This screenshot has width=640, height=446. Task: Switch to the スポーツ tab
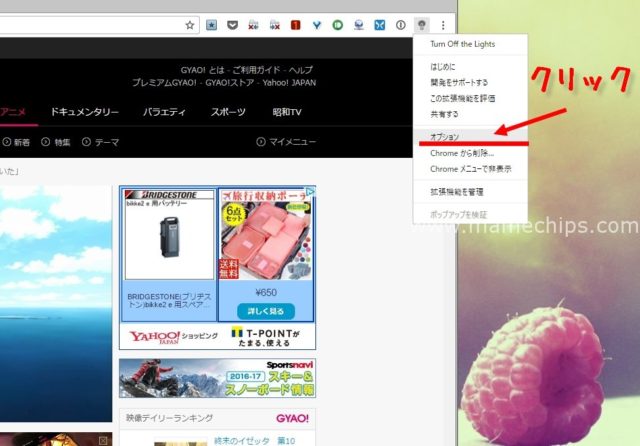228,112
